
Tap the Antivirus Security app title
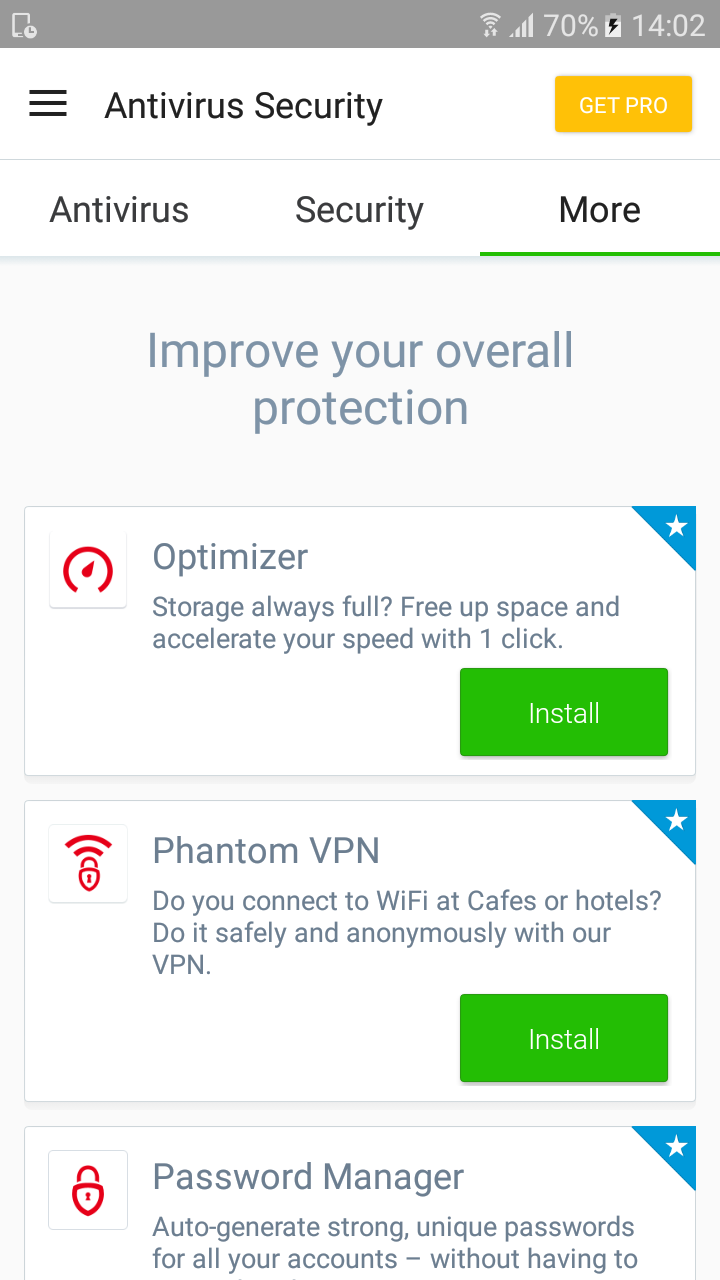tap(244, 105)
